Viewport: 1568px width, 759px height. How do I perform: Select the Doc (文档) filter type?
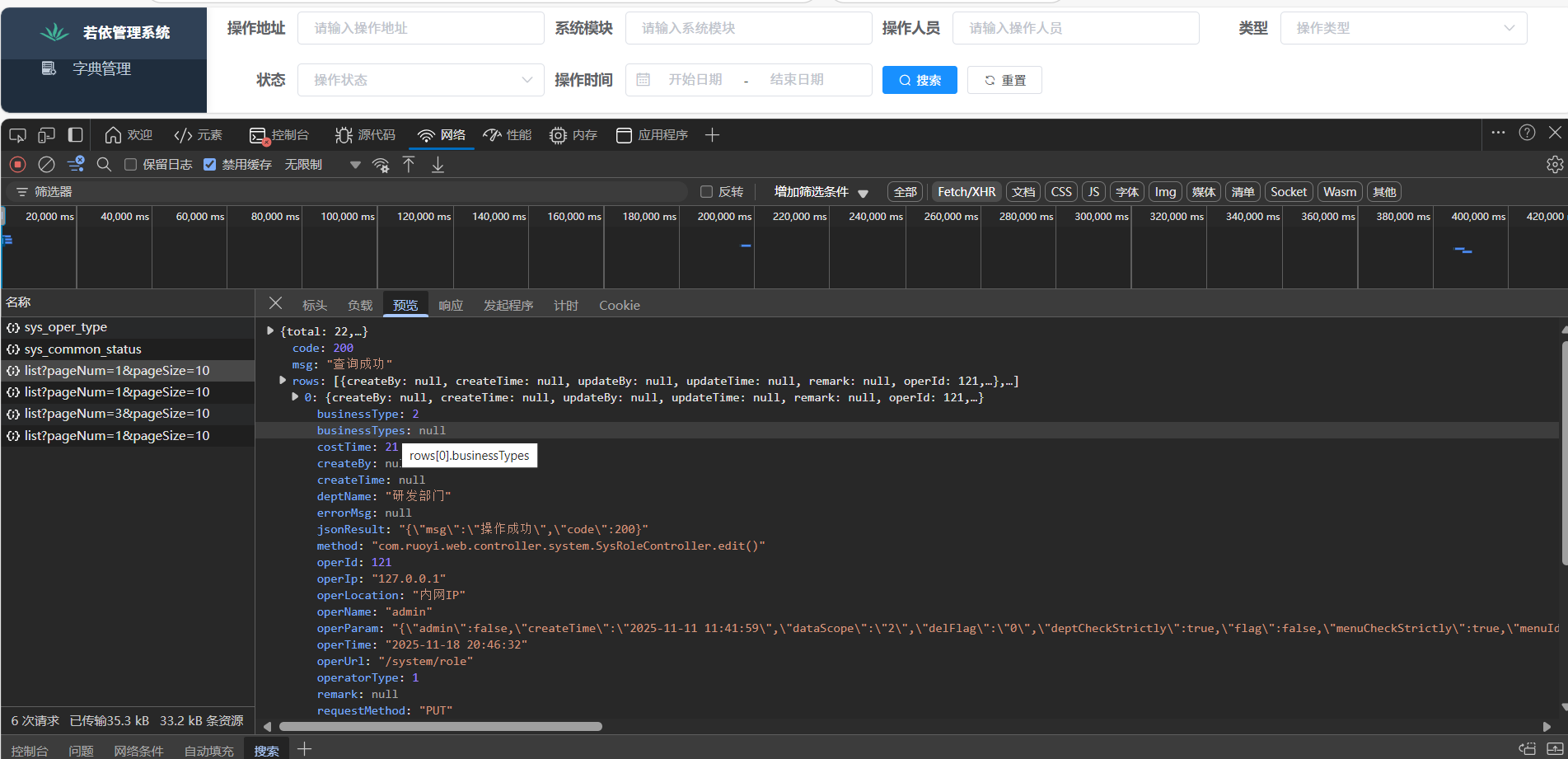click(1023, 191)
